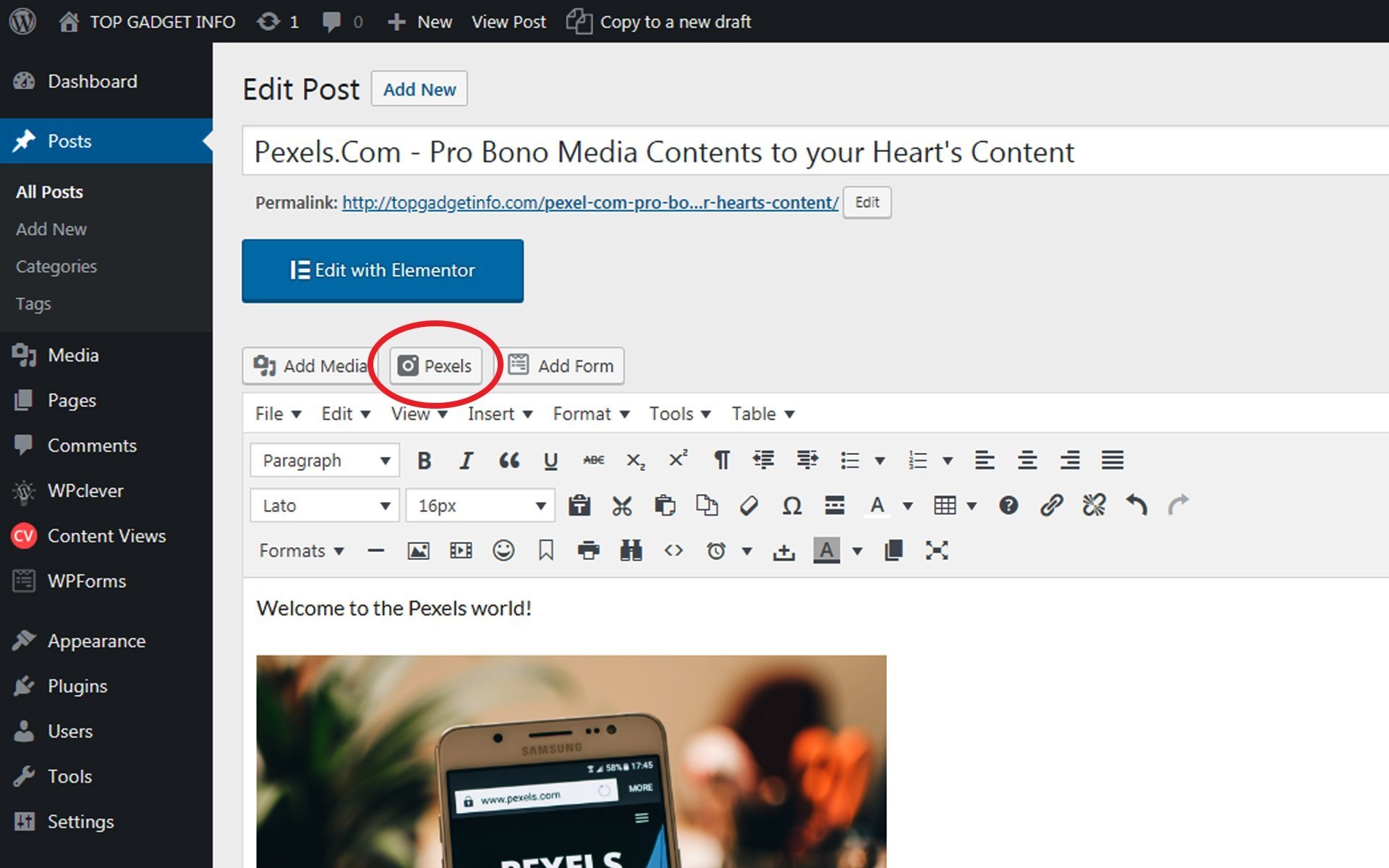Insert a video using the media icon
This screenshot has width=1389, height=868.
[461, 551]
